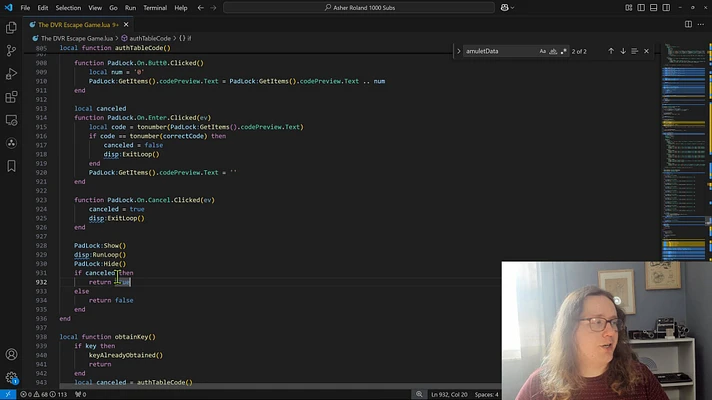
Task: Open the Terminal menu
Action: point(155,8)
